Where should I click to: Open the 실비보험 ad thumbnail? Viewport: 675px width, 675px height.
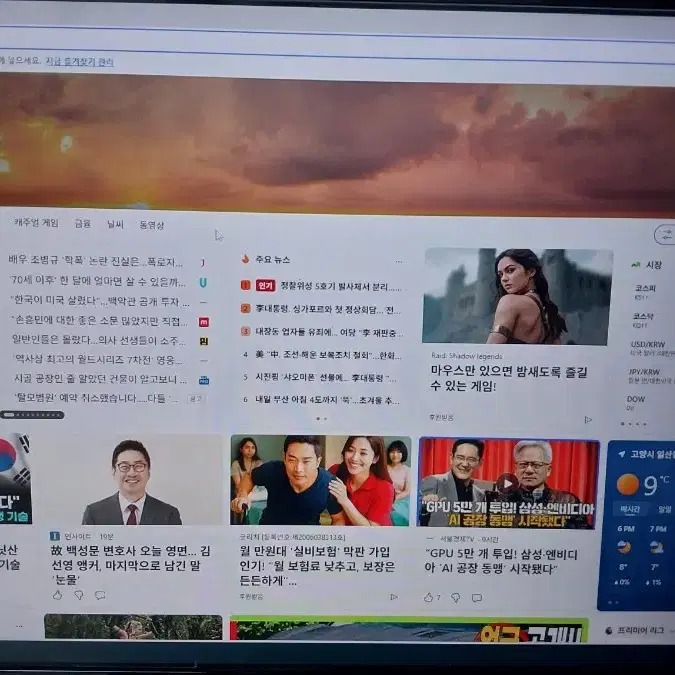coord(321,480)
